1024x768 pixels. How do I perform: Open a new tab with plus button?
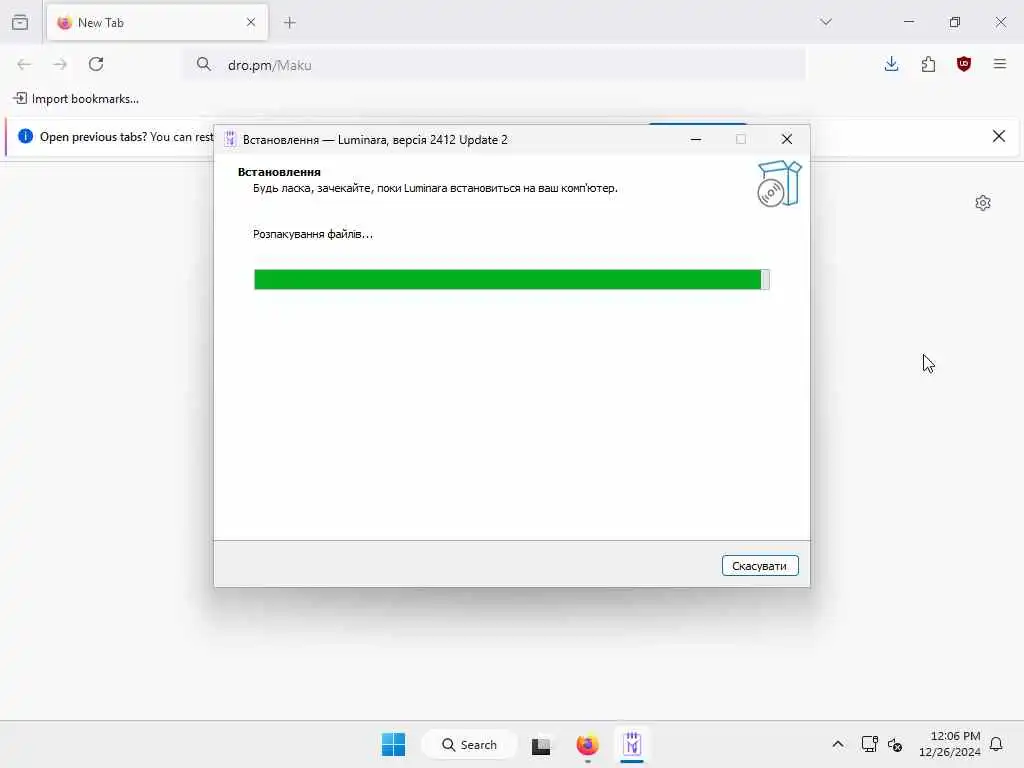[290, 23]
